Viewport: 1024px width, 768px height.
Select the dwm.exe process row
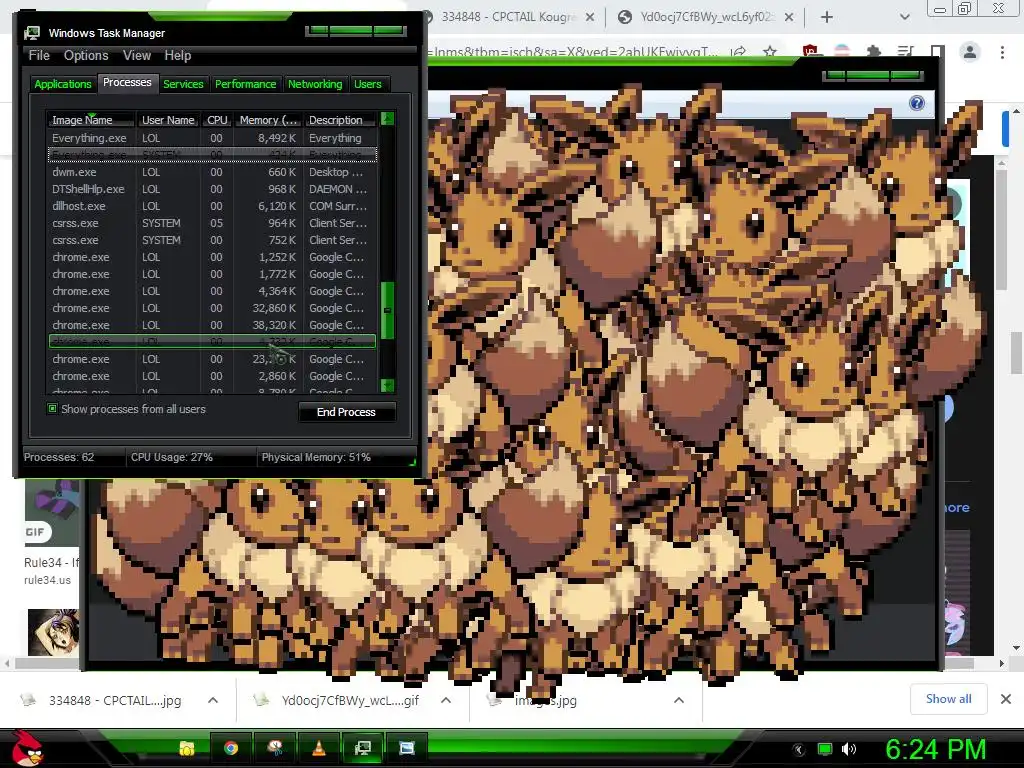[x=212, y=172]
